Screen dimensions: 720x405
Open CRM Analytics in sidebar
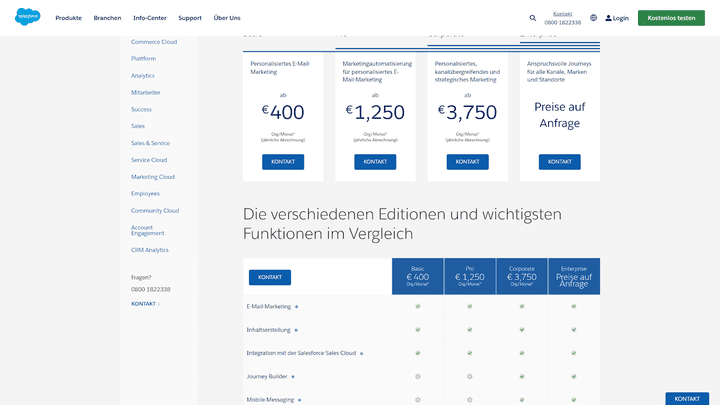point(150,250)
